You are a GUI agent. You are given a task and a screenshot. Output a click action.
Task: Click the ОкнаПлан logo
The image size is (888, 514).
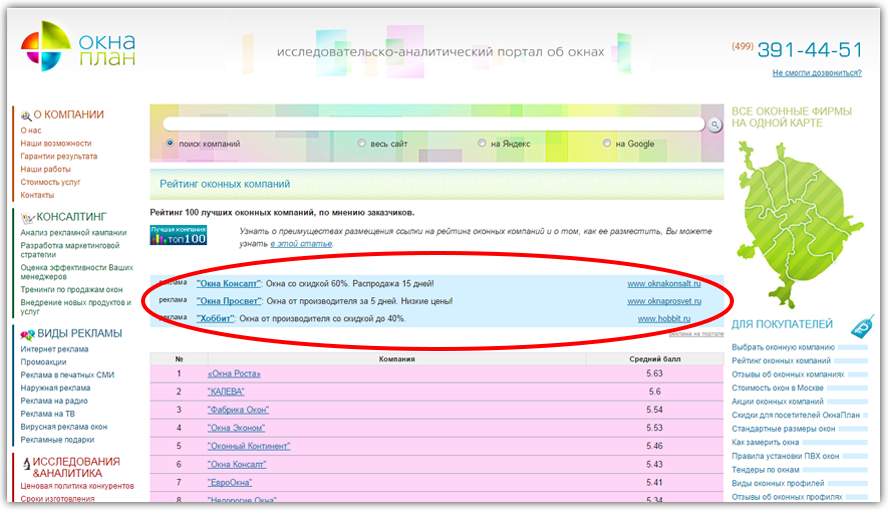point(77,48)
